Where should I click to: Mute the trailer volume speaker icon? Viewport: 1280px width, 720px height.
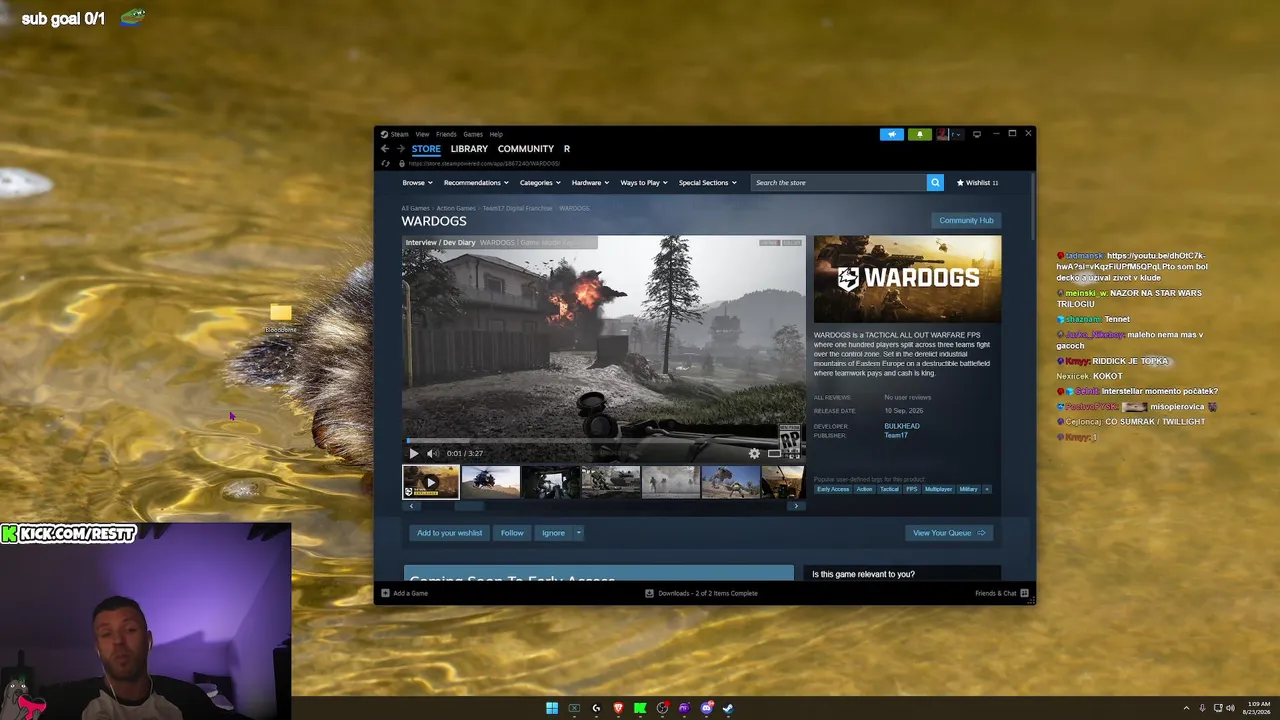(432, 453)
